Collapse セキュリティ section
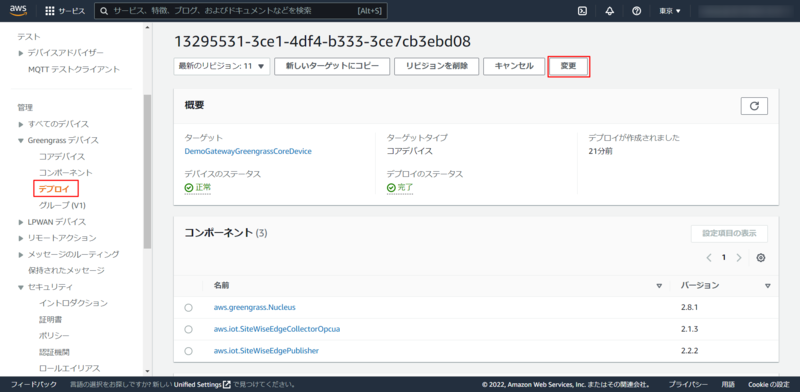 (x=20, y=287)
